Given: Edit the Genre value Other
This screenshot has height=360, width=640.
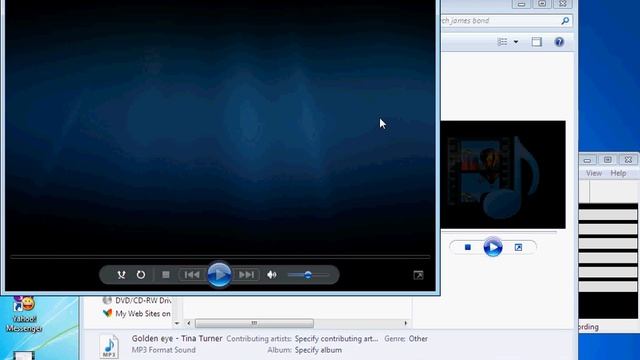Looking at the screenshot, I should [x=418, y=339].
